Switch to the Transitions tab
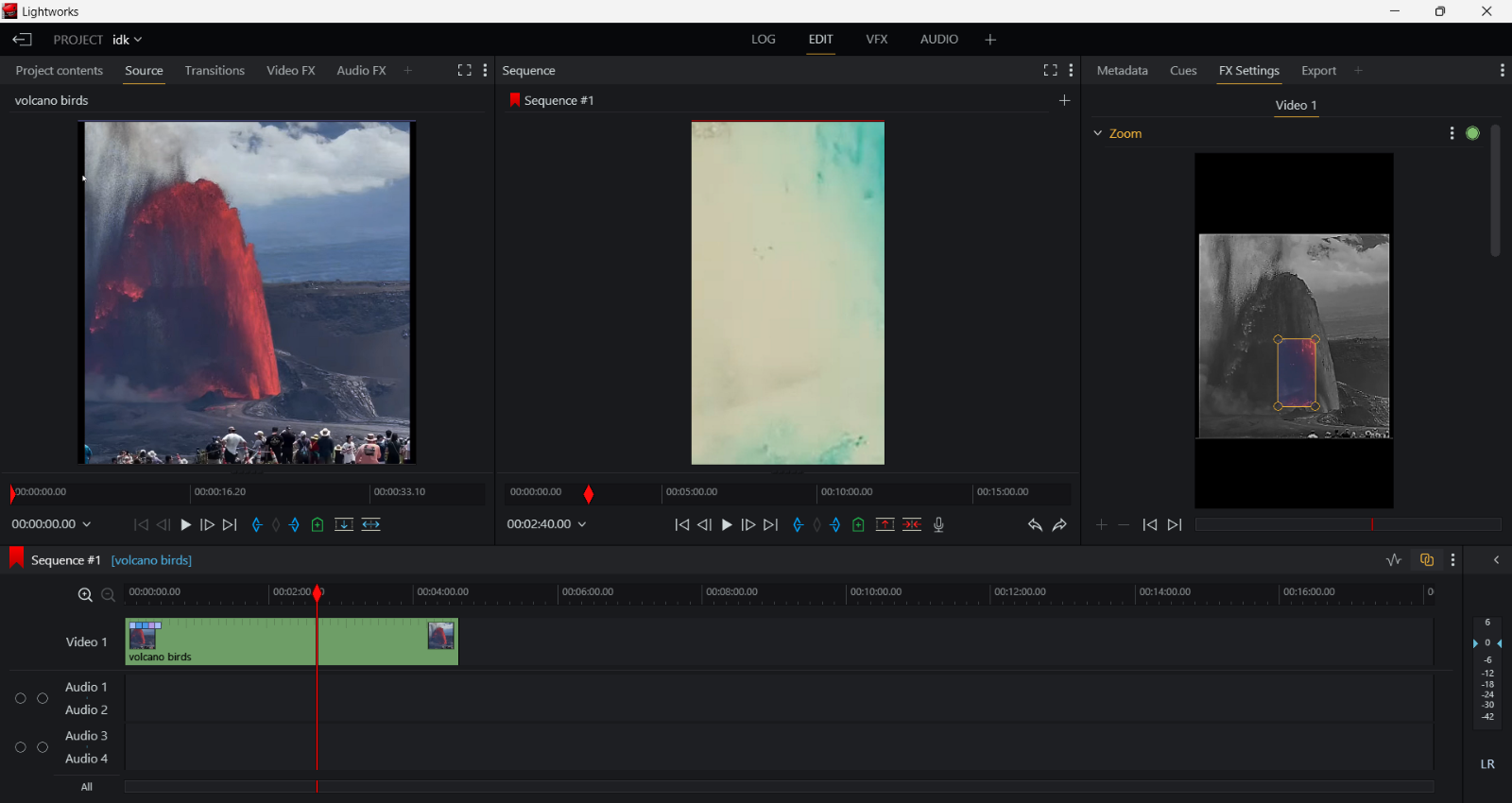Screen dimensions: 1512x803 coord(215,71)
